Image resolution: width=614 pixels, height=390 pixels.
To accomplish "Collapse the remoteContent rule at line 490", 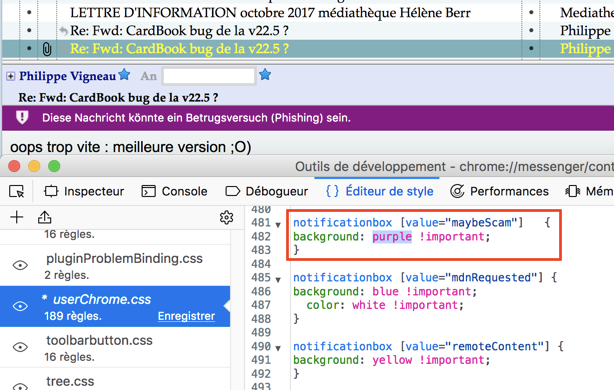I will (278, 348).
